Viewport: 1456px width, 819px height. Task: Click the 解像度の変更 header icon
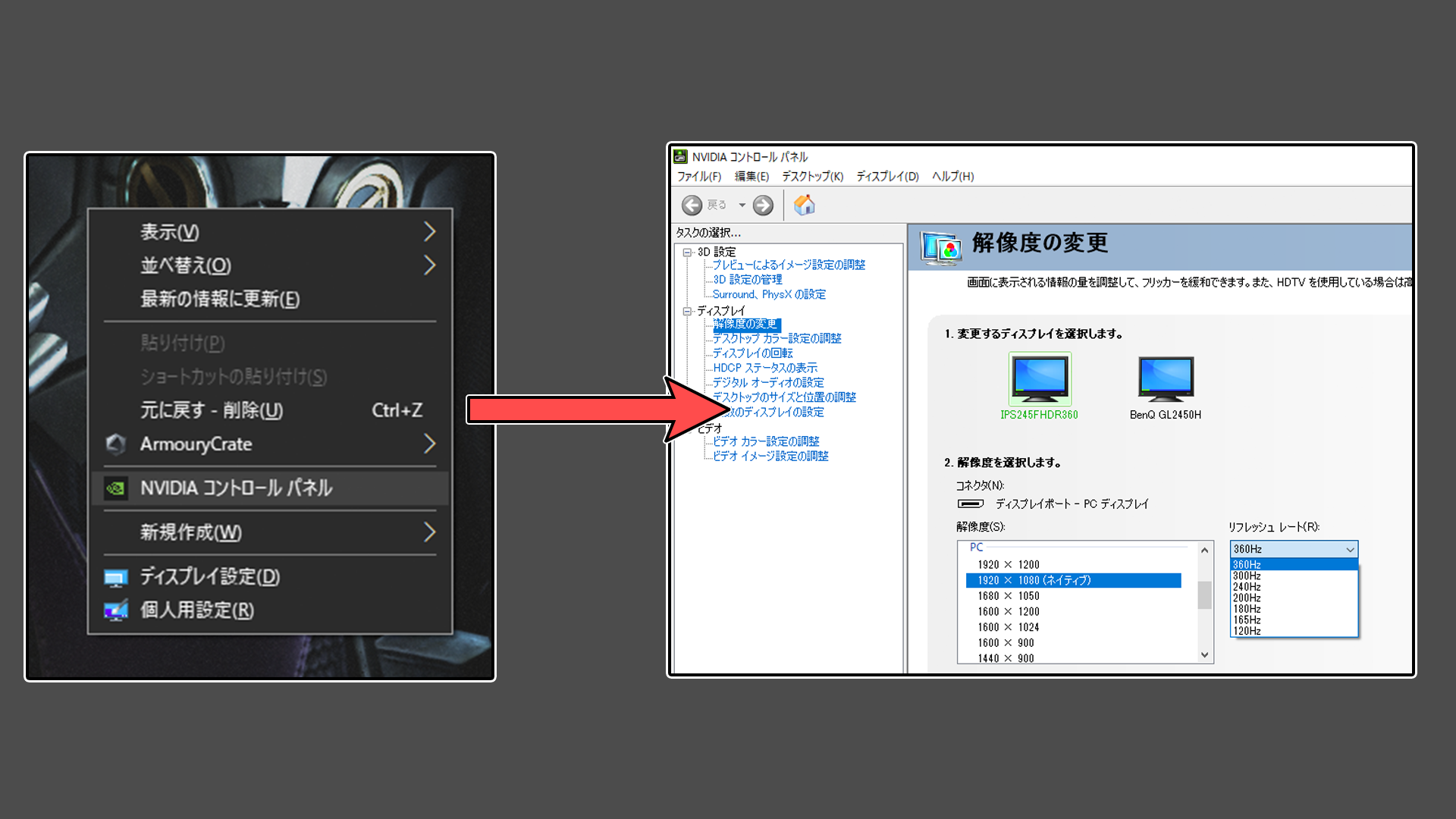point(941,247)
